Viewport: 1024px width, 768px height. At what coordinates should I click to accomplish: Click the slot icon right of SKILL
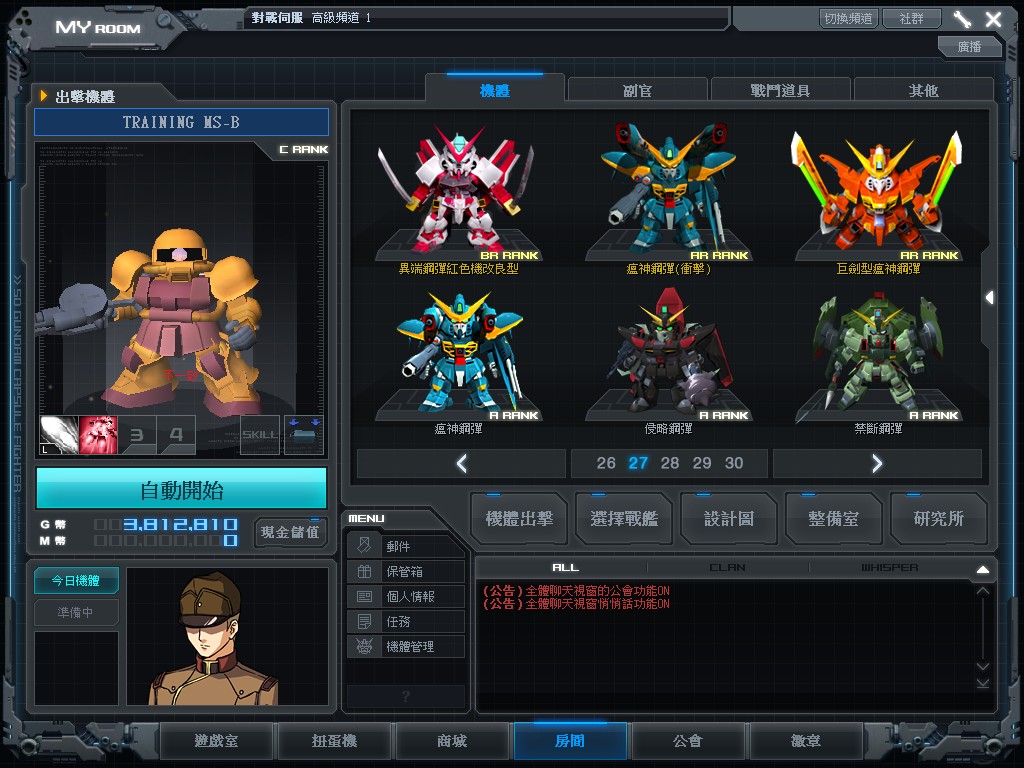click(304, 435)
